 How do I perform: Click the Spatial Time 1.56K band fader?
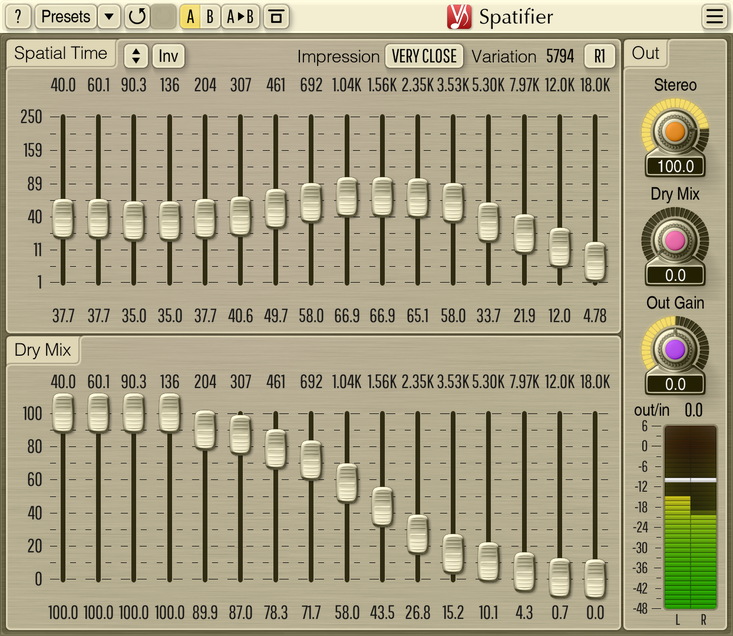point(382,196)
